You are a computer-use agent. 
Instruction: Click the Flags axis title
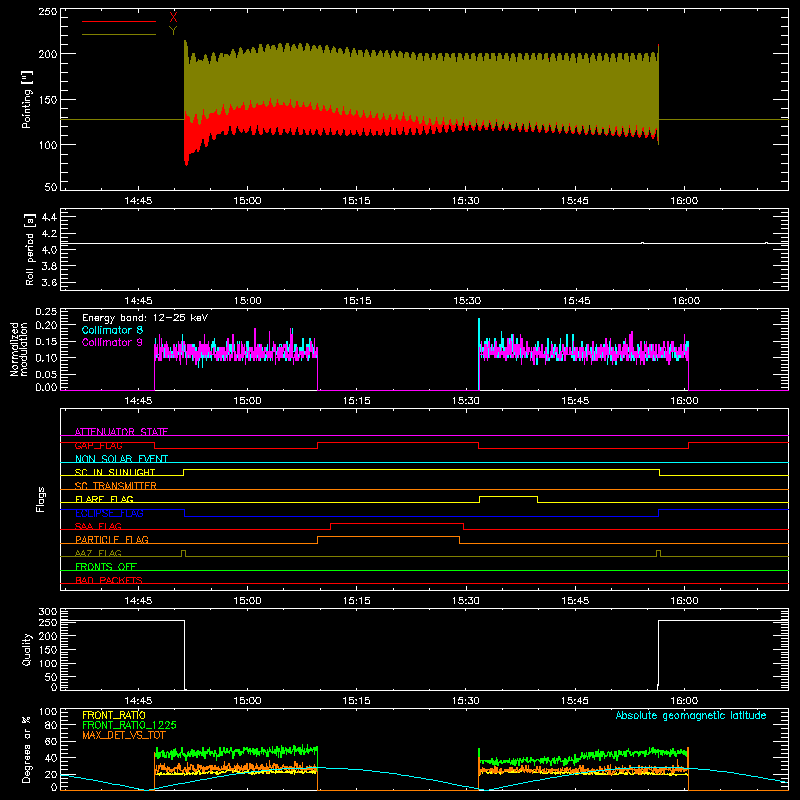coord(41,499)
